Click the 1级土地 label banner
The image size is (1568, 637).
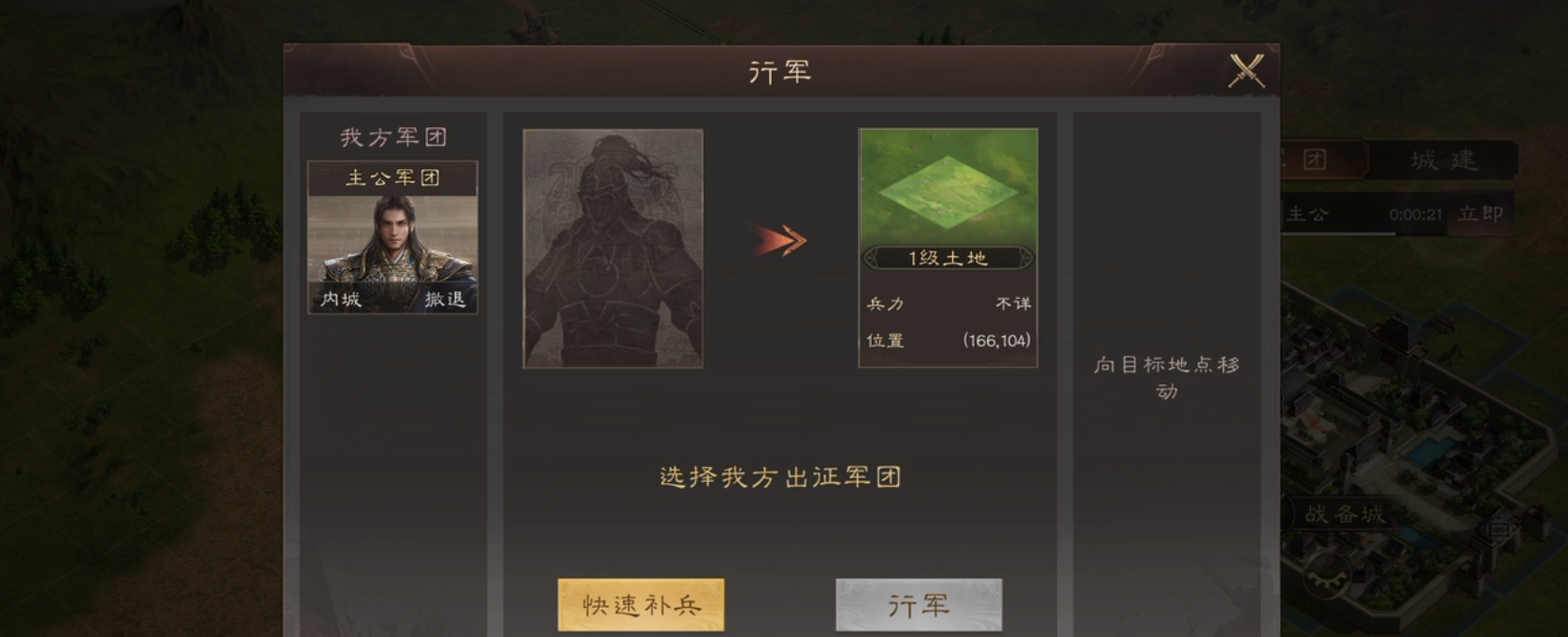pos(948,258)
